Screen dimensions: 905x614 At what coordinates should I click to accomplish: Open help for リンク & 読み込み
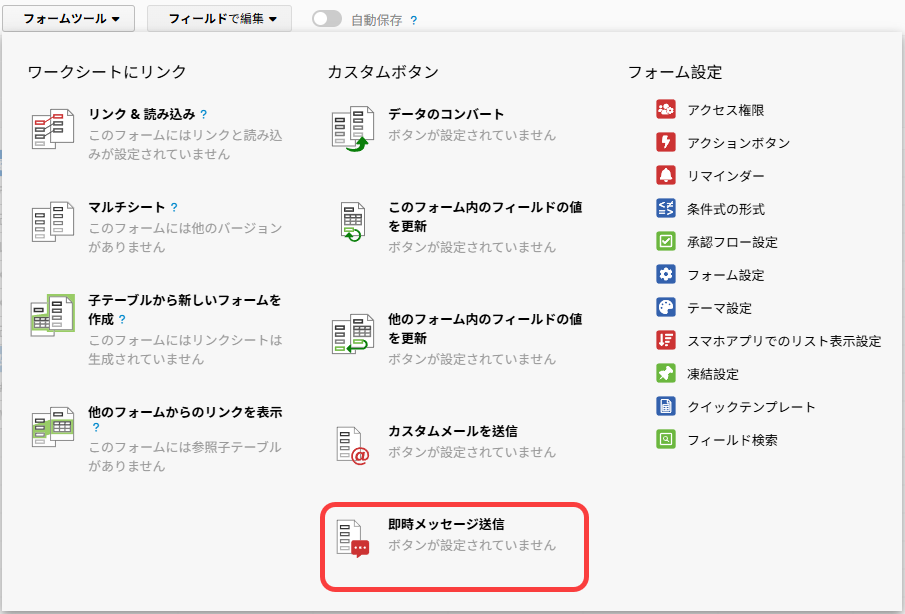coord(203,115)
